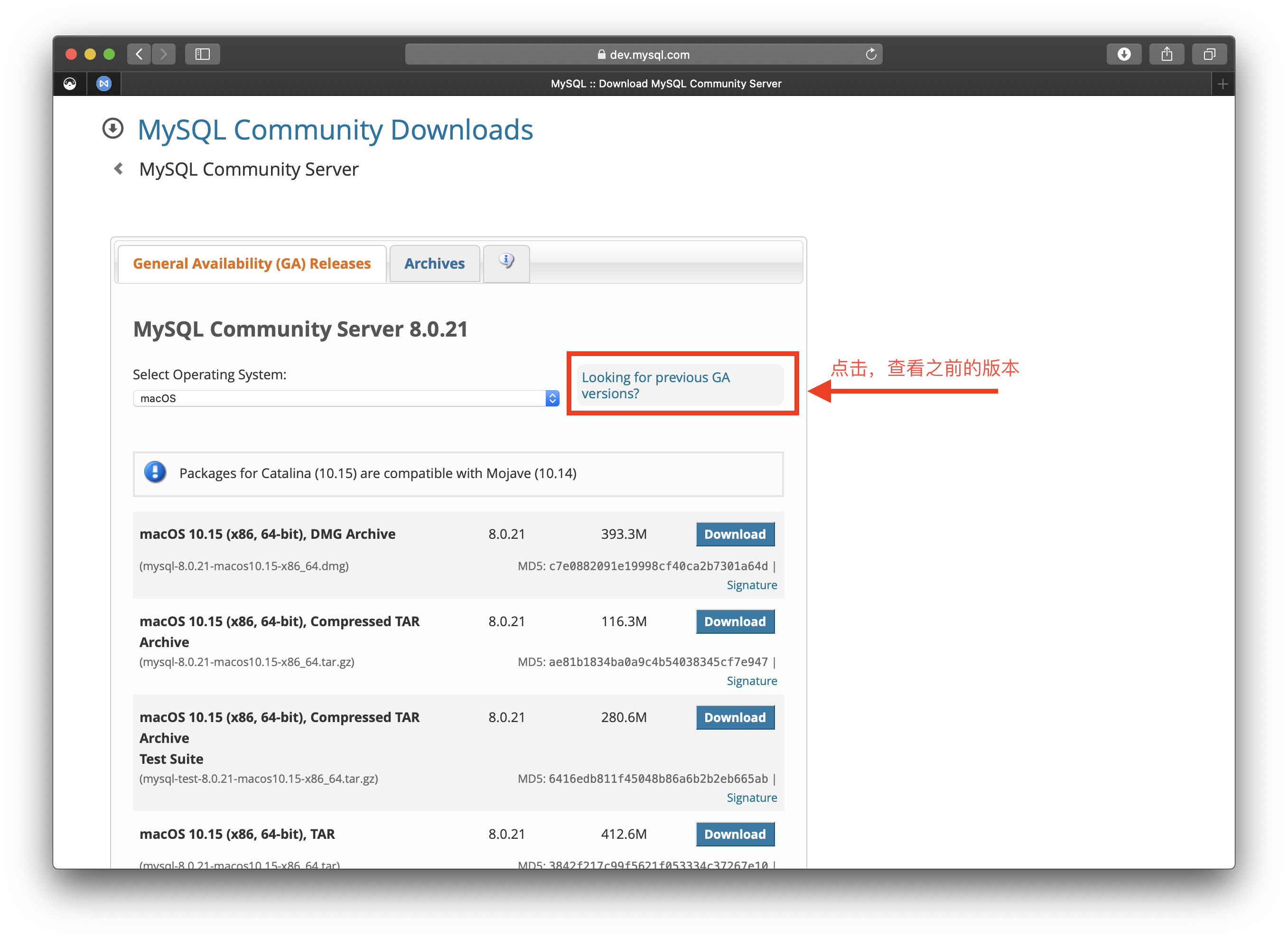This screenshot has height=939, width=1288.
Task: Download the 412.6M TAR package
Action: click(x=735, y=835)
